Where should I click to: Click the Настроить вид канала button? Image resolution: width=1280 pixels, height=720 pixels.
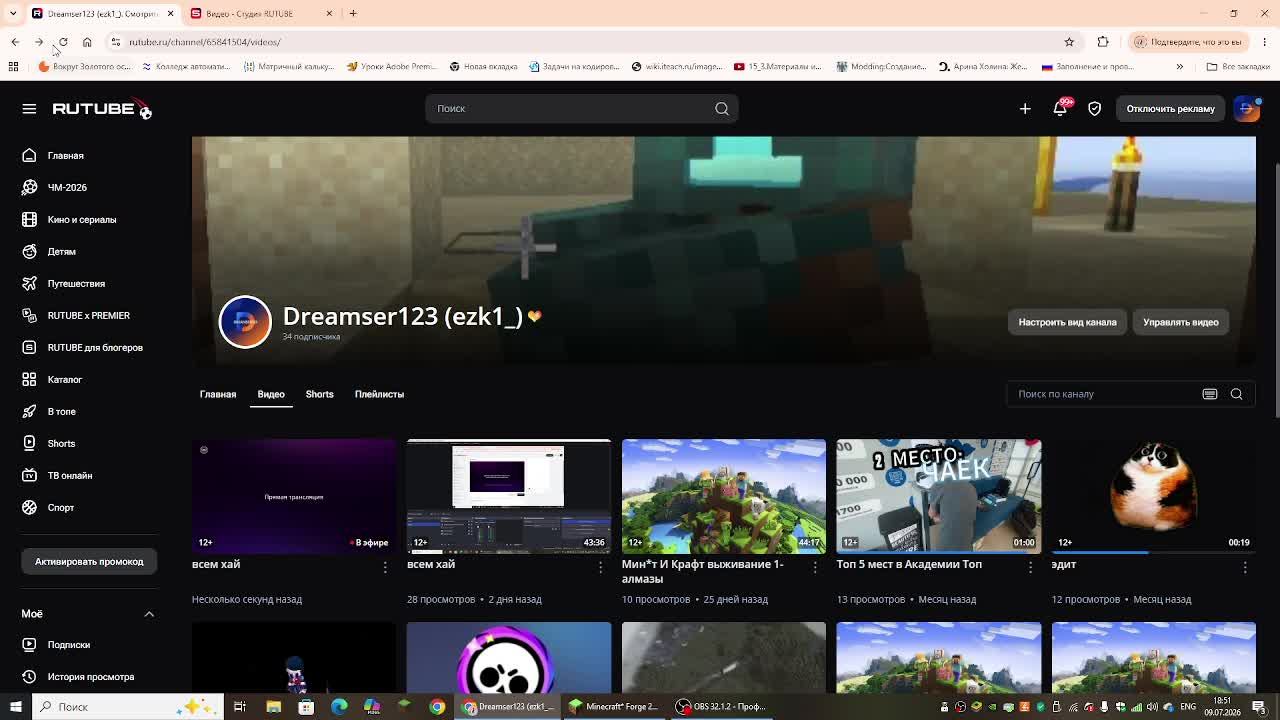coord(1067,322)
